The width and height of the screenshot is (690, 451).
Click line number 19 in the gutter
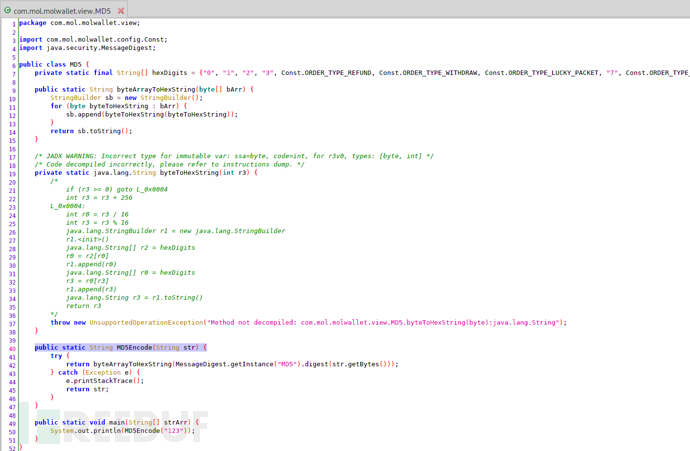coord(12,174)
